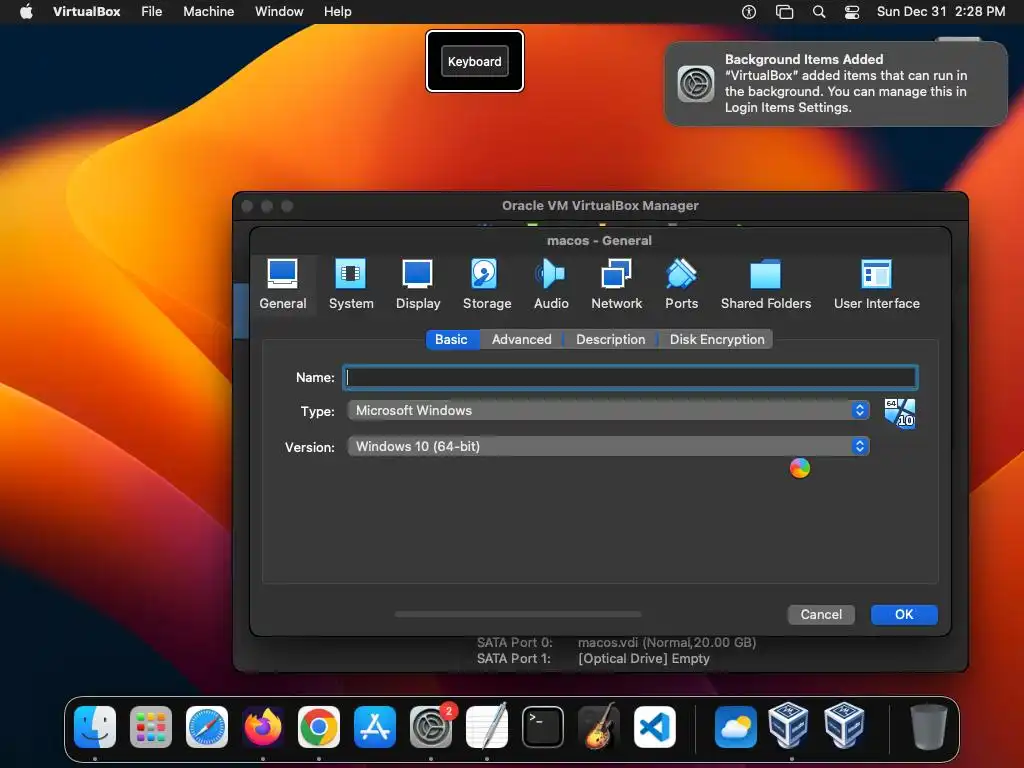This screenshot has height=768, width=1024.
Task: Open TextEdit from the Dock
Action: pos(487,727)
